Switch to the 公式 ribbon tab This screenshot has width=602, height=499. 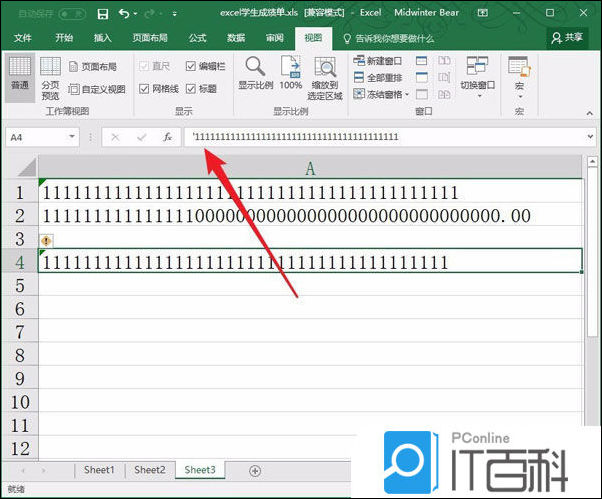[x=197, y=38]
